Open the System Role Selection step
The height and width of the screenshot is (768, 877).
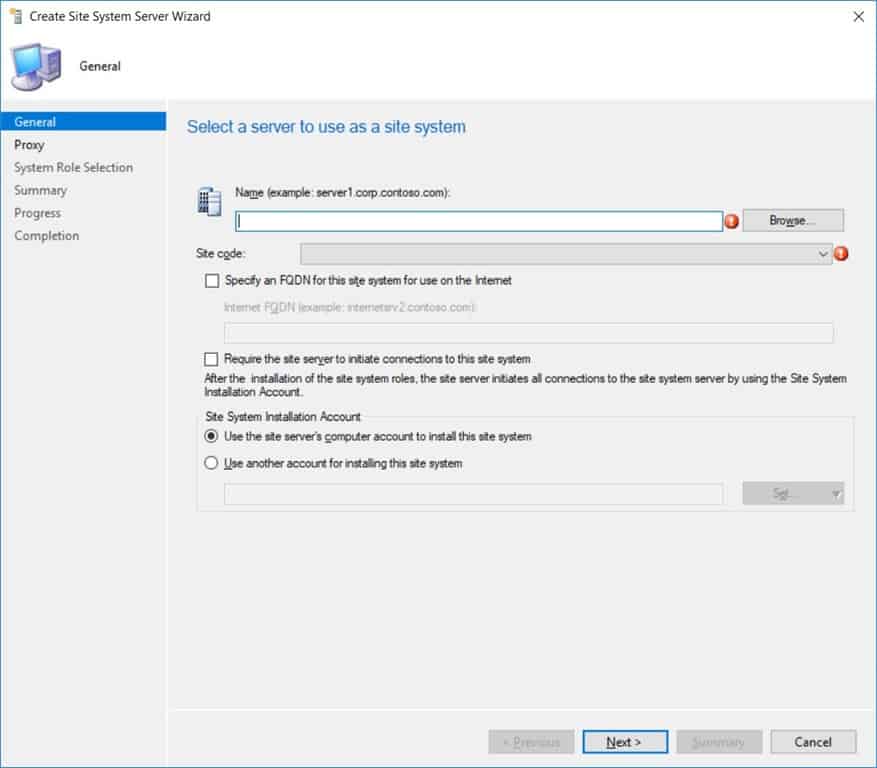click(x=74, y=167)
